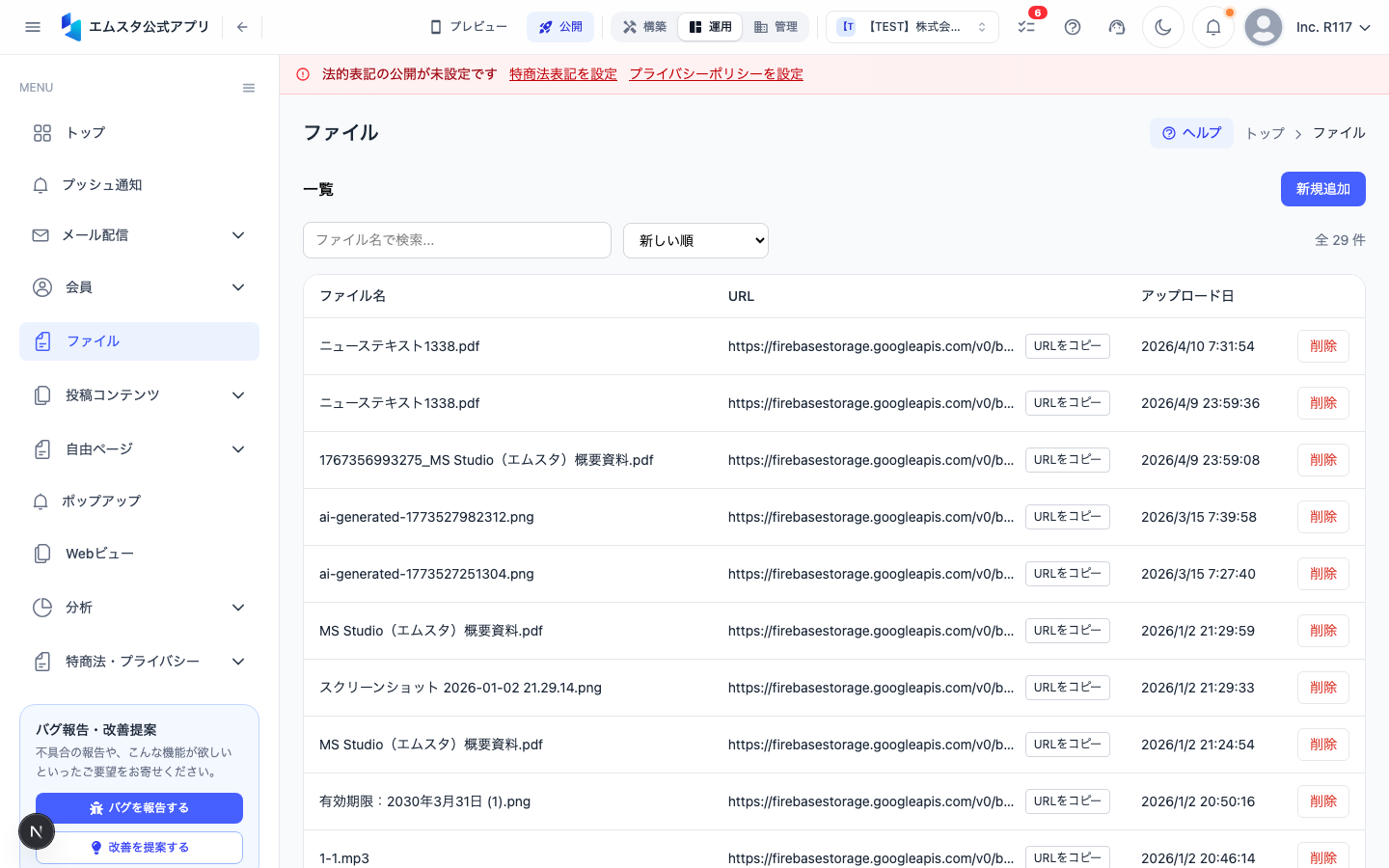Go to トップ in the sidebar
This screenshot has width=1389, height=868.
point(140,133)
